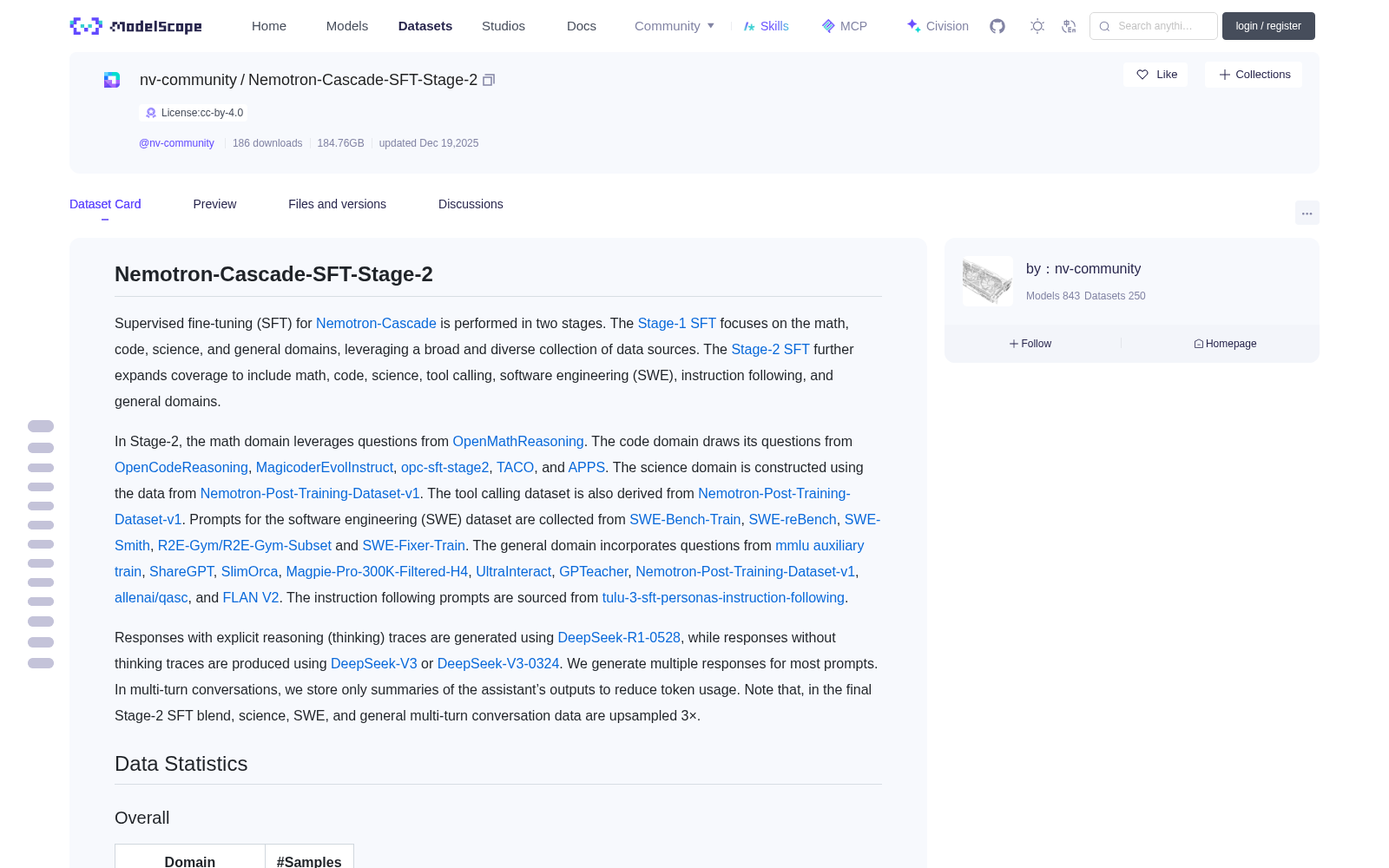Open the opc-sft-stage2 link

pos(444,467)
